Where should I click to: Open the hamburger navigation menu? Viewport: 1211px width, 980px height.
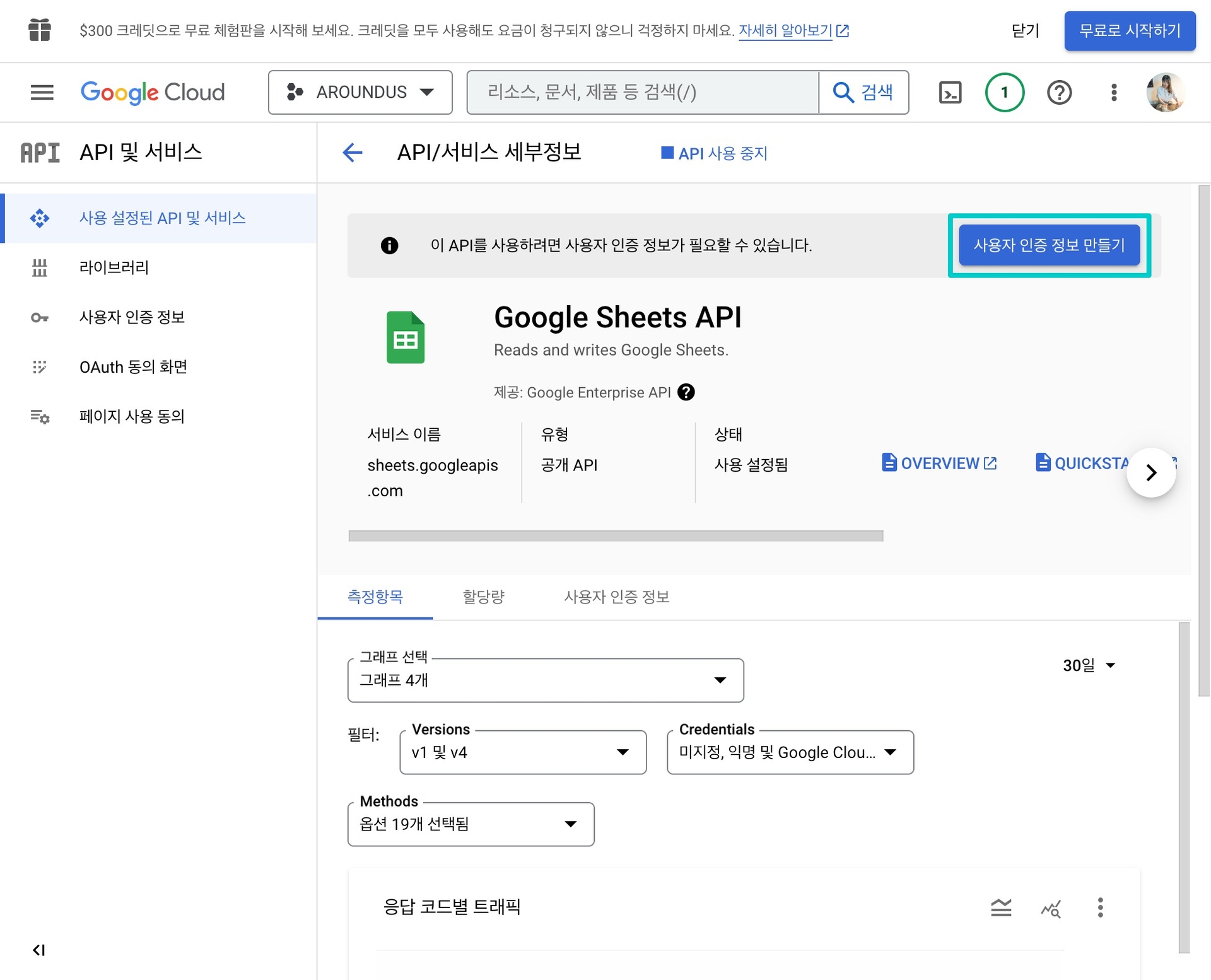pos(42,92)
